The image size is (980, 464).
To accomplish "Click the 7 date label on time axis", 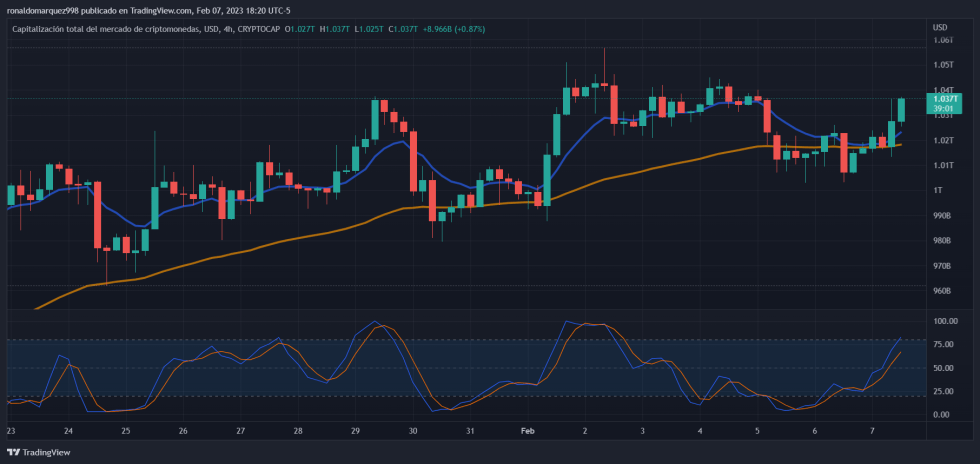I will (872, 431).
